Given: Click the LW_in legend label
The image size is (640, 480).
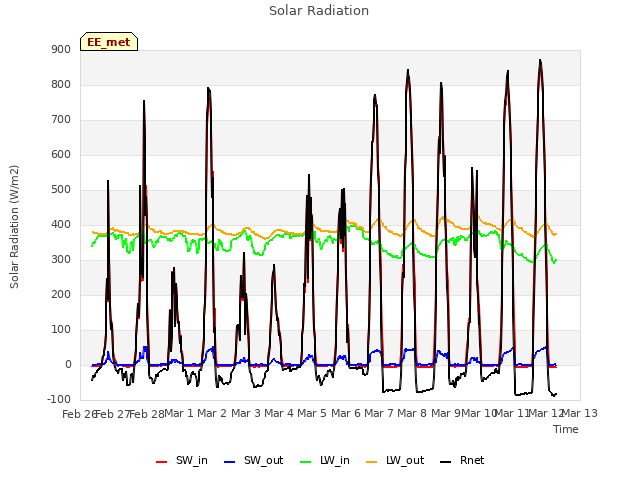Looking at the screenshot, I should tap(335, 460).
